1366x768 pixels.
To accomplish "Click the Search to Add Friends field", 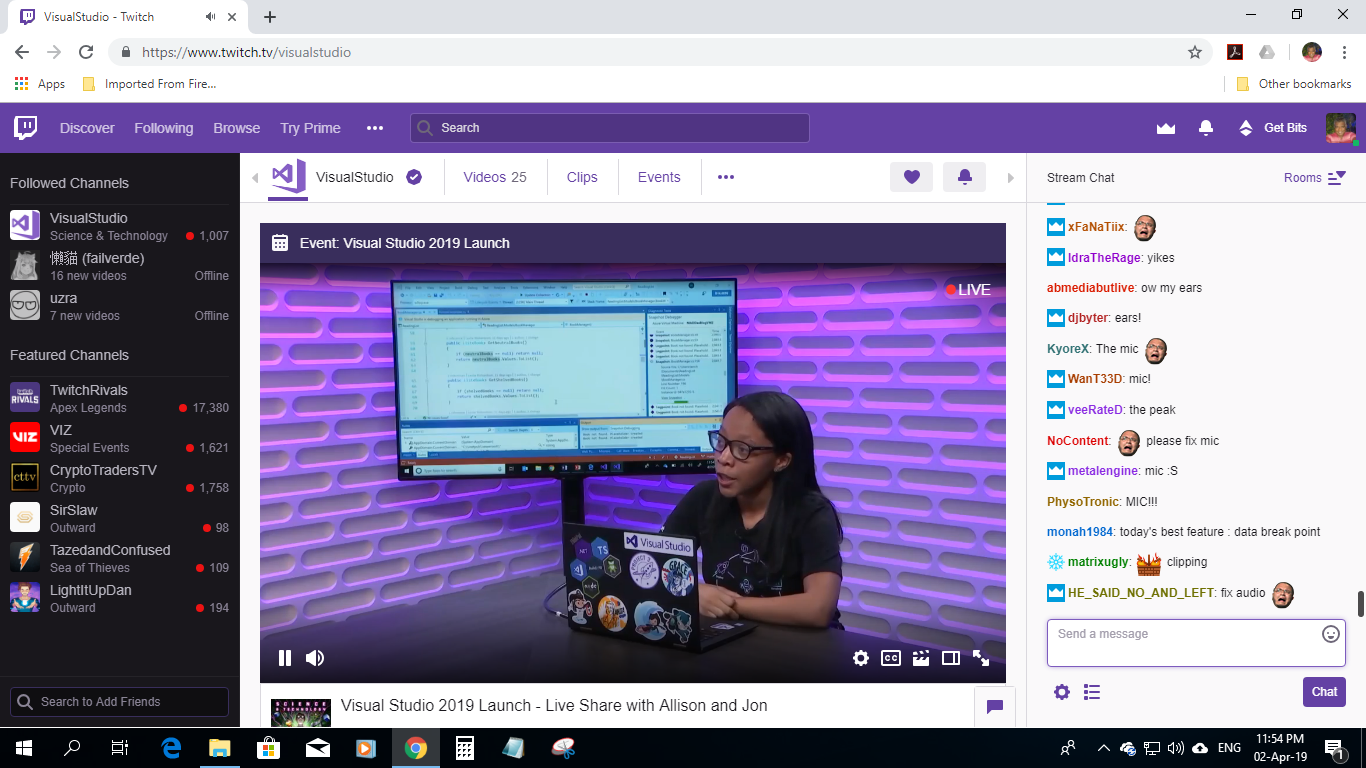I will click(x=119, y=702).
